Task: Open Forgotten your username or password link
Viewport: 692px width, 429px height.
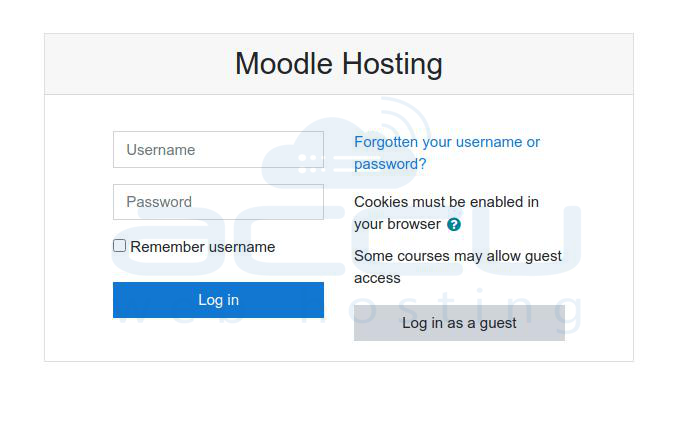Action: click(447, 153)
